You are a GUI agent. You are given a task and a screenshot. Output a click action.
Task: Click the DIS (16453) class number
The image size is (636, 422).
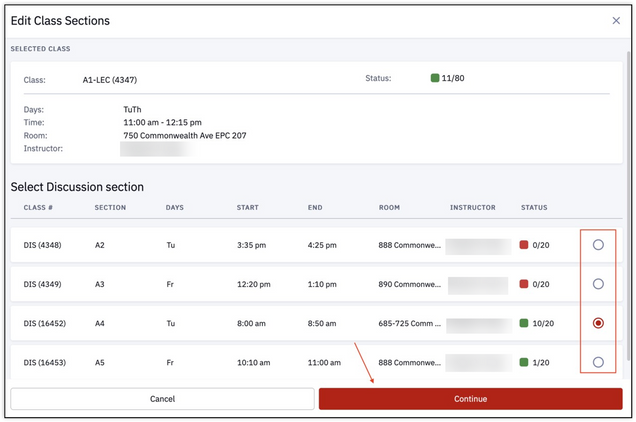click(45, 362)
